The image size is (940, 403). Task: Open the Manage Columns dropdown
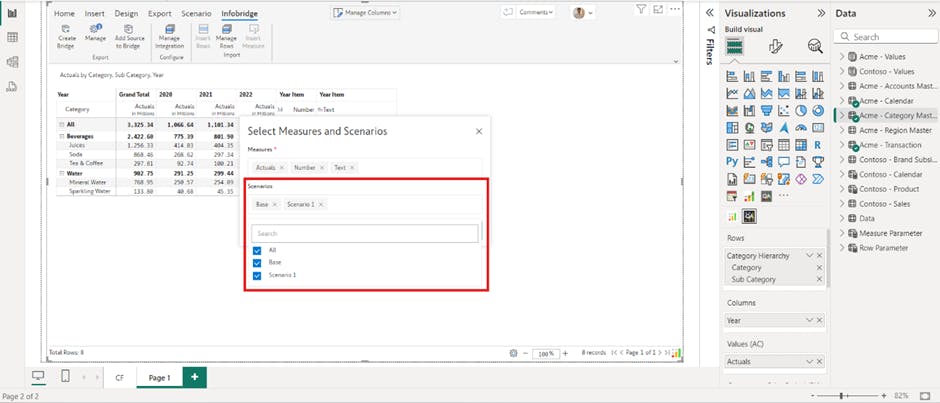pos(365,12)
